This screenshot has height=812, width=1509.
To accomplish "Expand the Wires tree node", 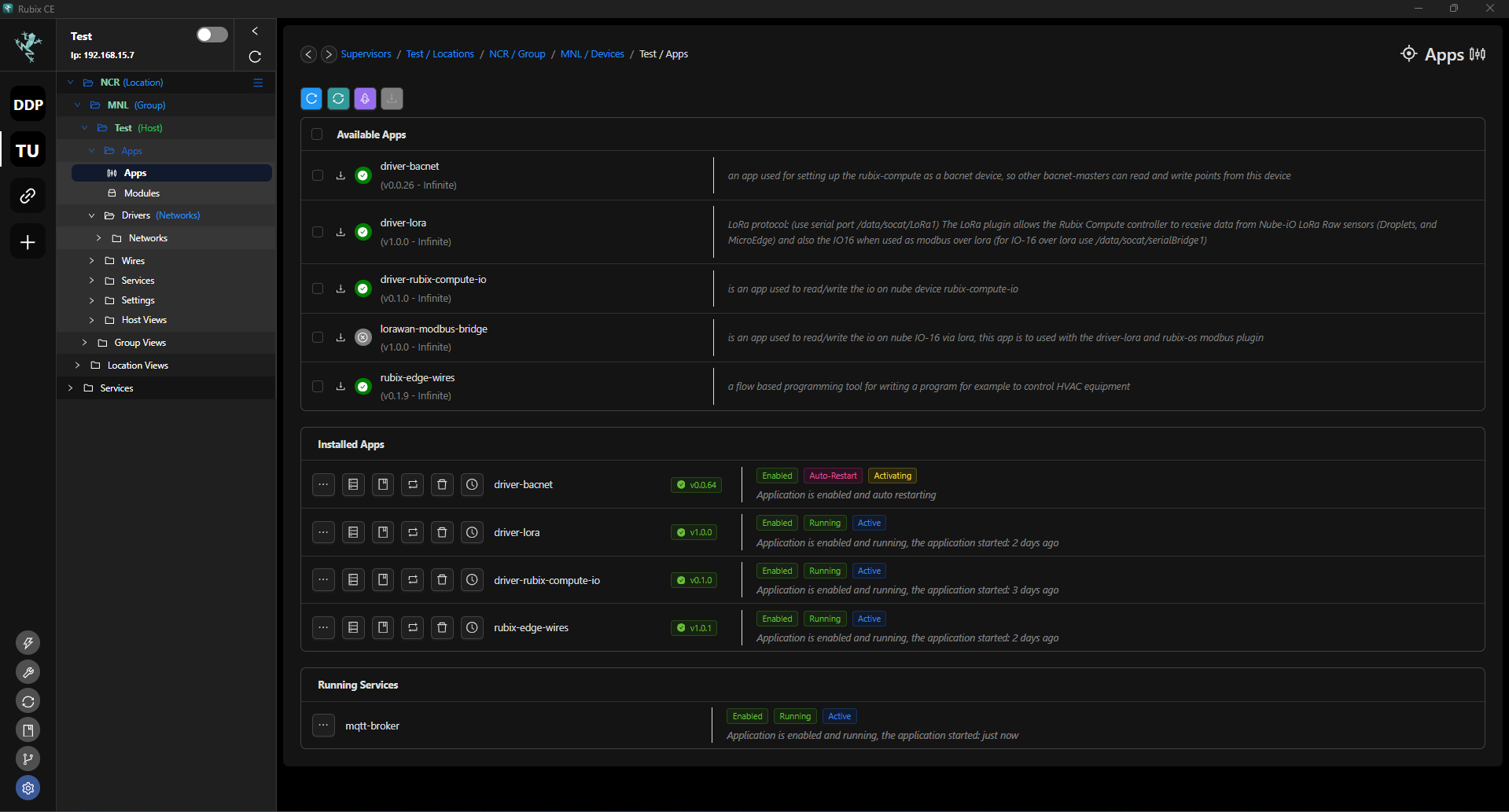I will point(91,261).
